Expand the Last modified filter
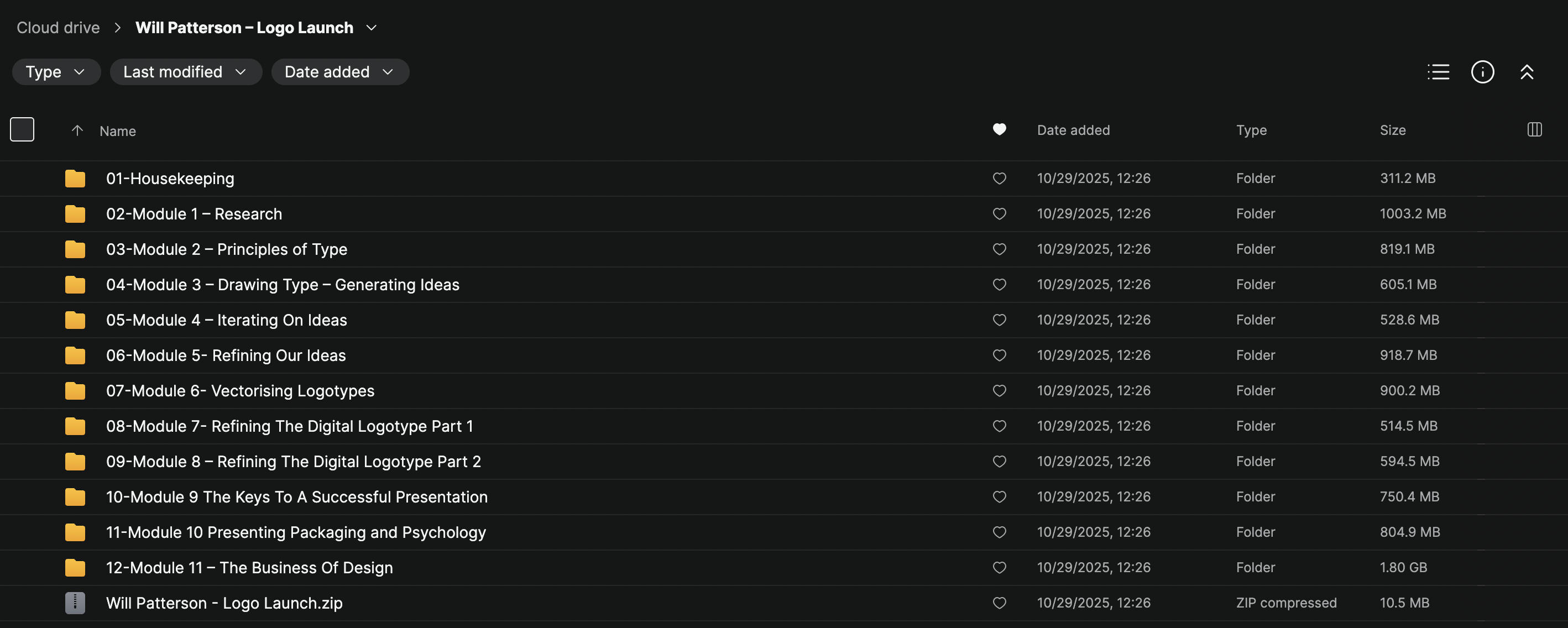The height and width of the screenshot is (628, 1568). pyautogui.click(x=185, y=72)
